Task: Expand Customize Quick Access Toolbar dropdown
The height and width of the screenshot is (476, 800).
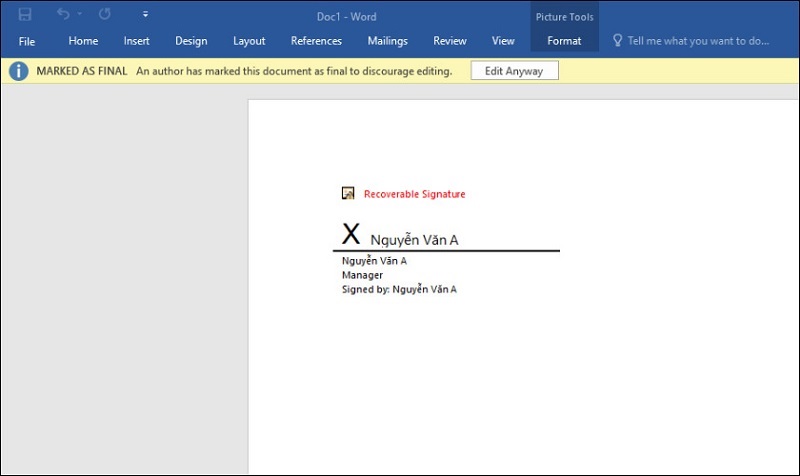Action: point(146,15)
